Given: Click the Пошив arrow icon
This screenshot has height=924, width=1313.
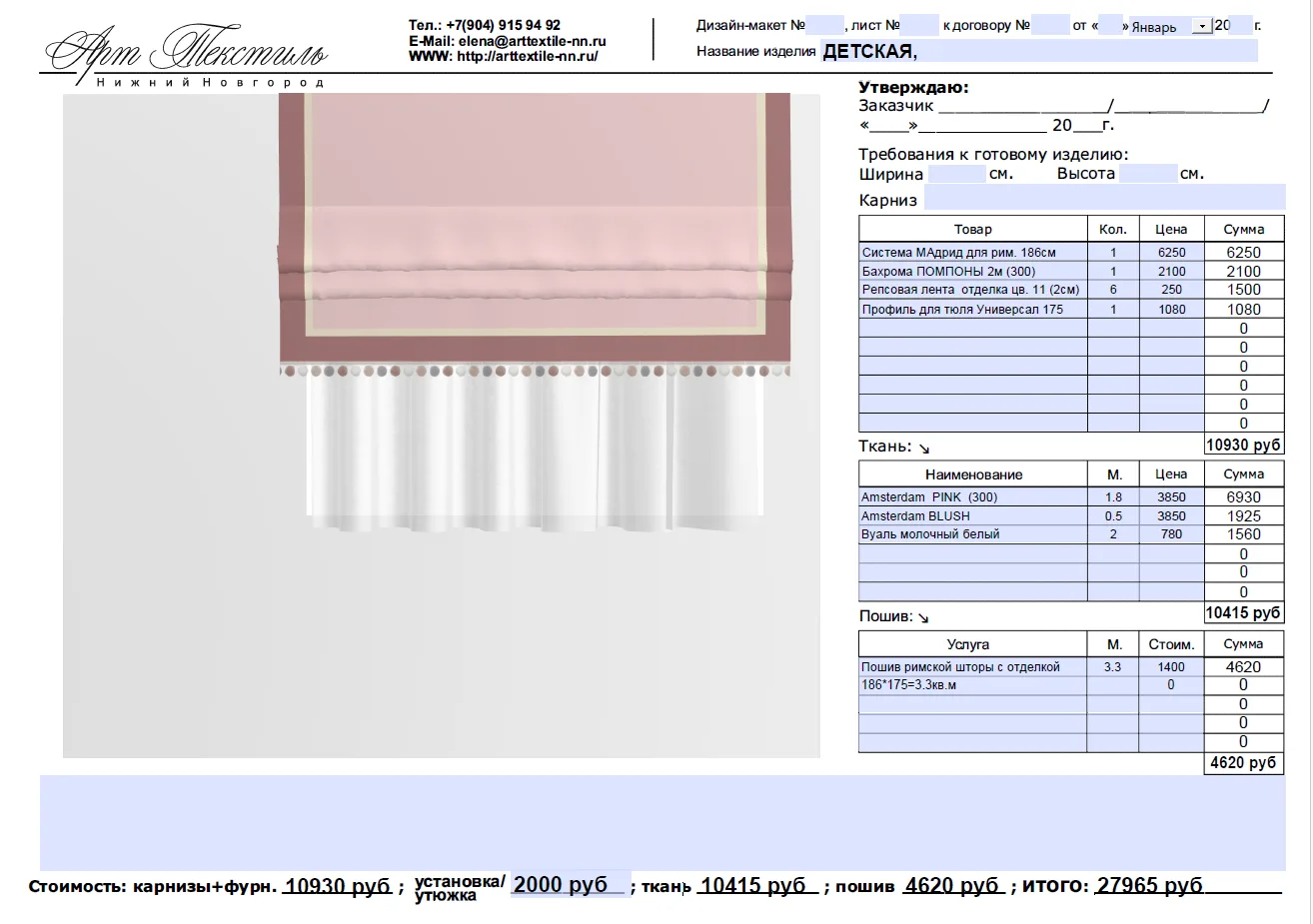Looking at the screenshot, I should coord(924,618).
